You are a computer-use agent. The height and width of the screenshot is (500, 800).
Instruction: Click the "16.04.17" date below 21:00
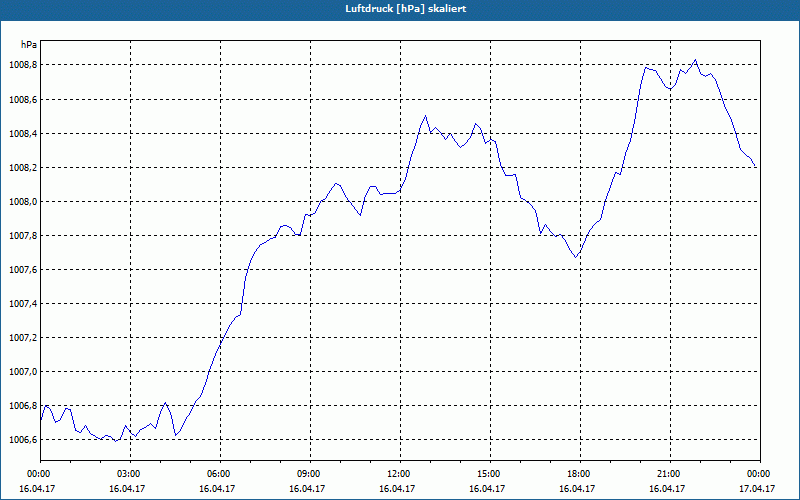666,488
